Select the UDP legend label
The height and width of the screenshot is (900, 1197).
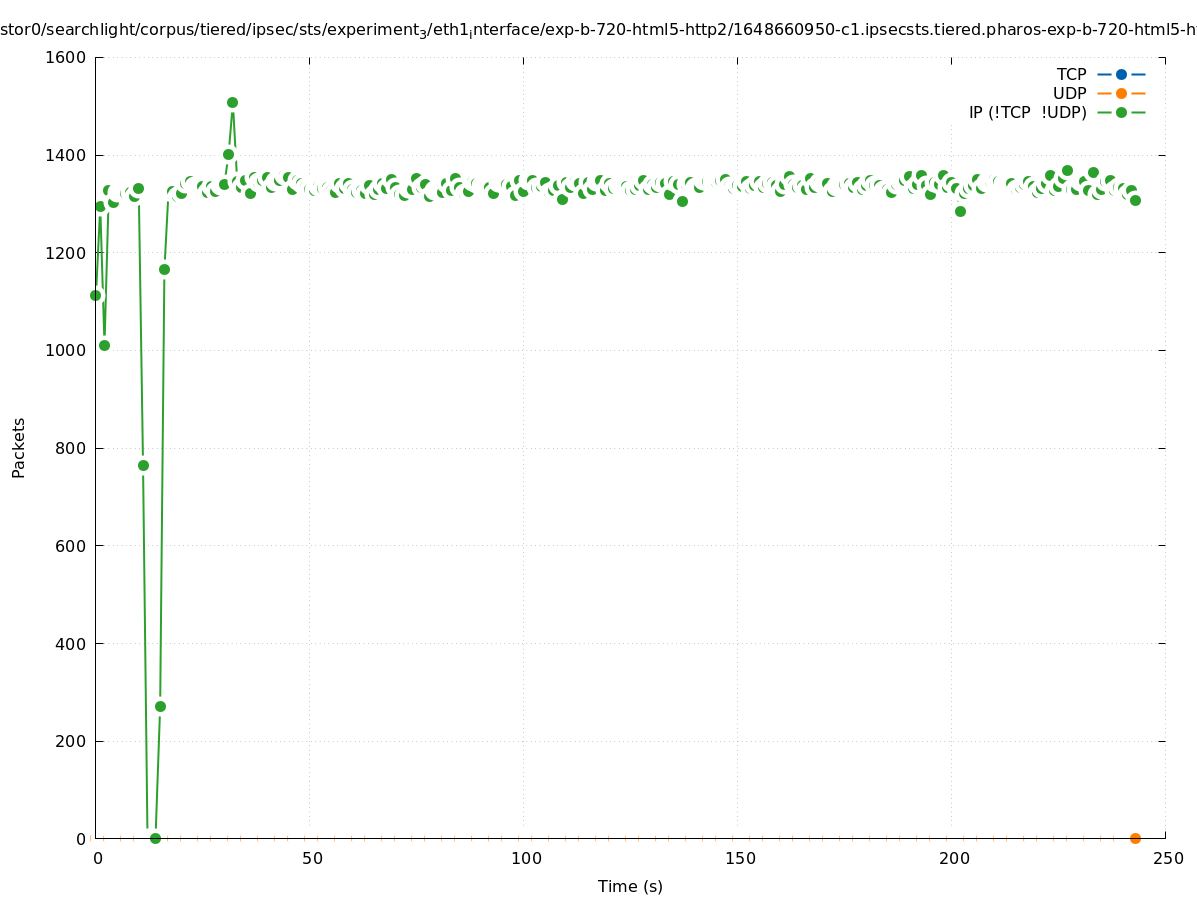[1069, 93]
